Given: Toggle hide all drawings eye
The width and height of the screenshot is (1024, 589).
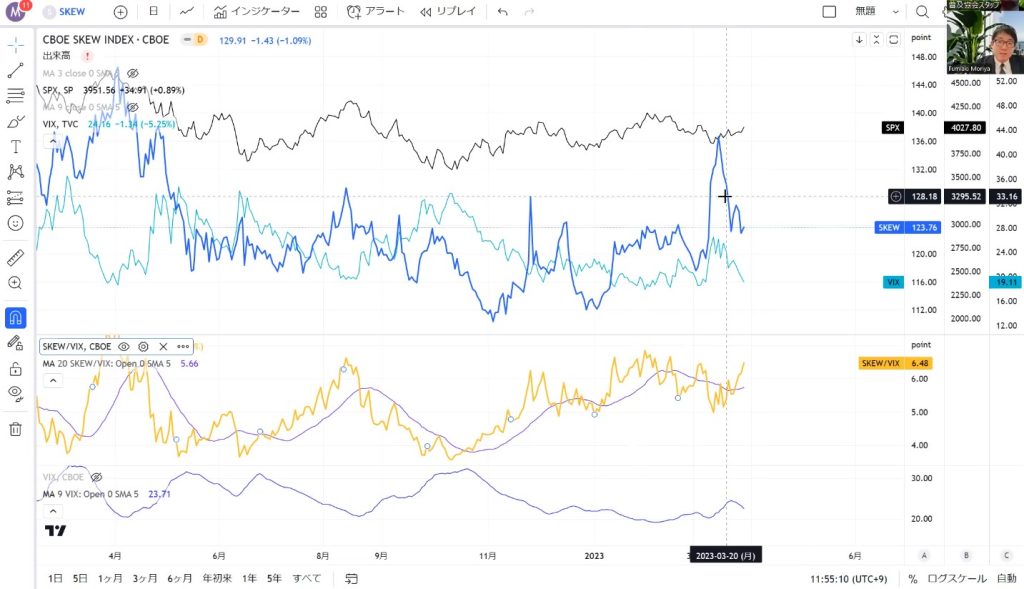Looking at the screenshot, I should tap(16, 393).
